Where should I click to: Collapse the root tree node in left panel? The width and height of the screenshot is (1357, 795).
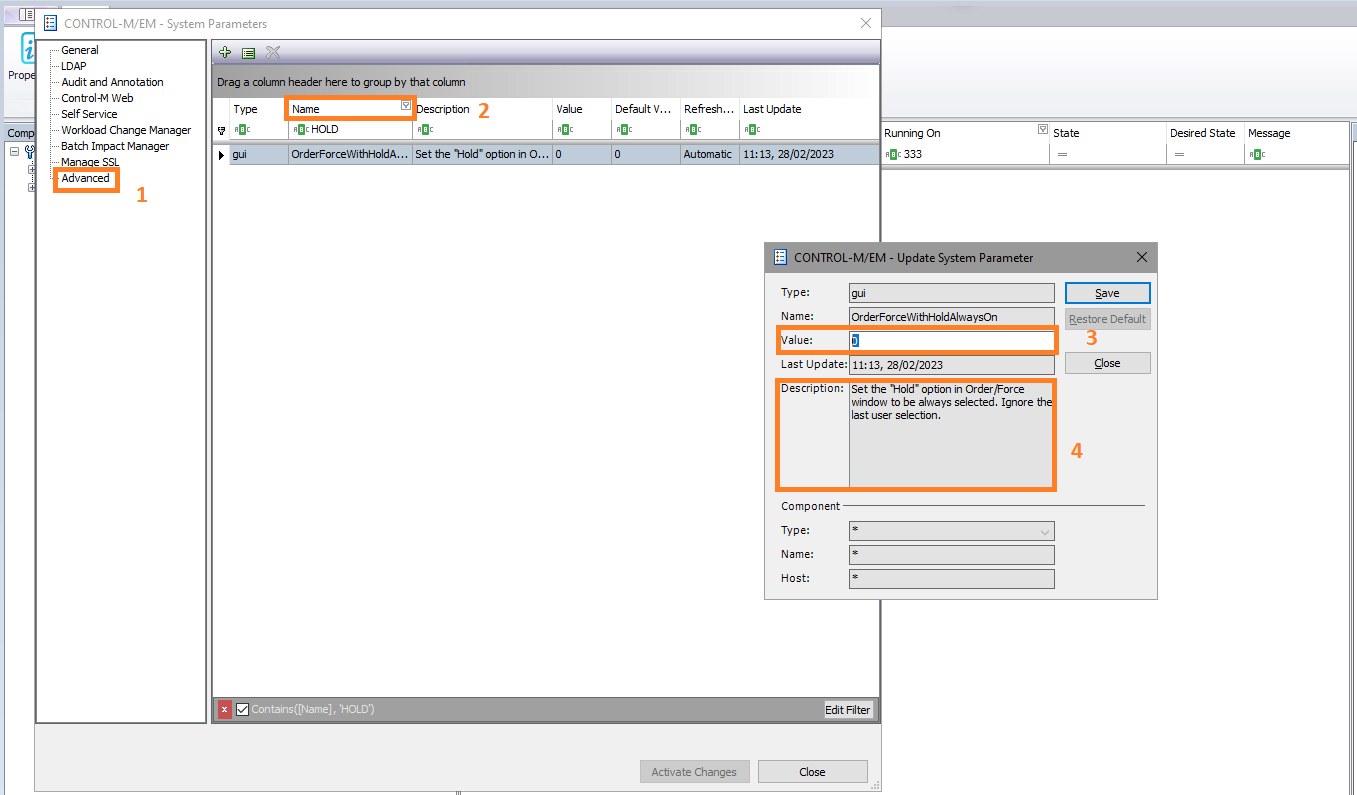(x=15, y=152)
